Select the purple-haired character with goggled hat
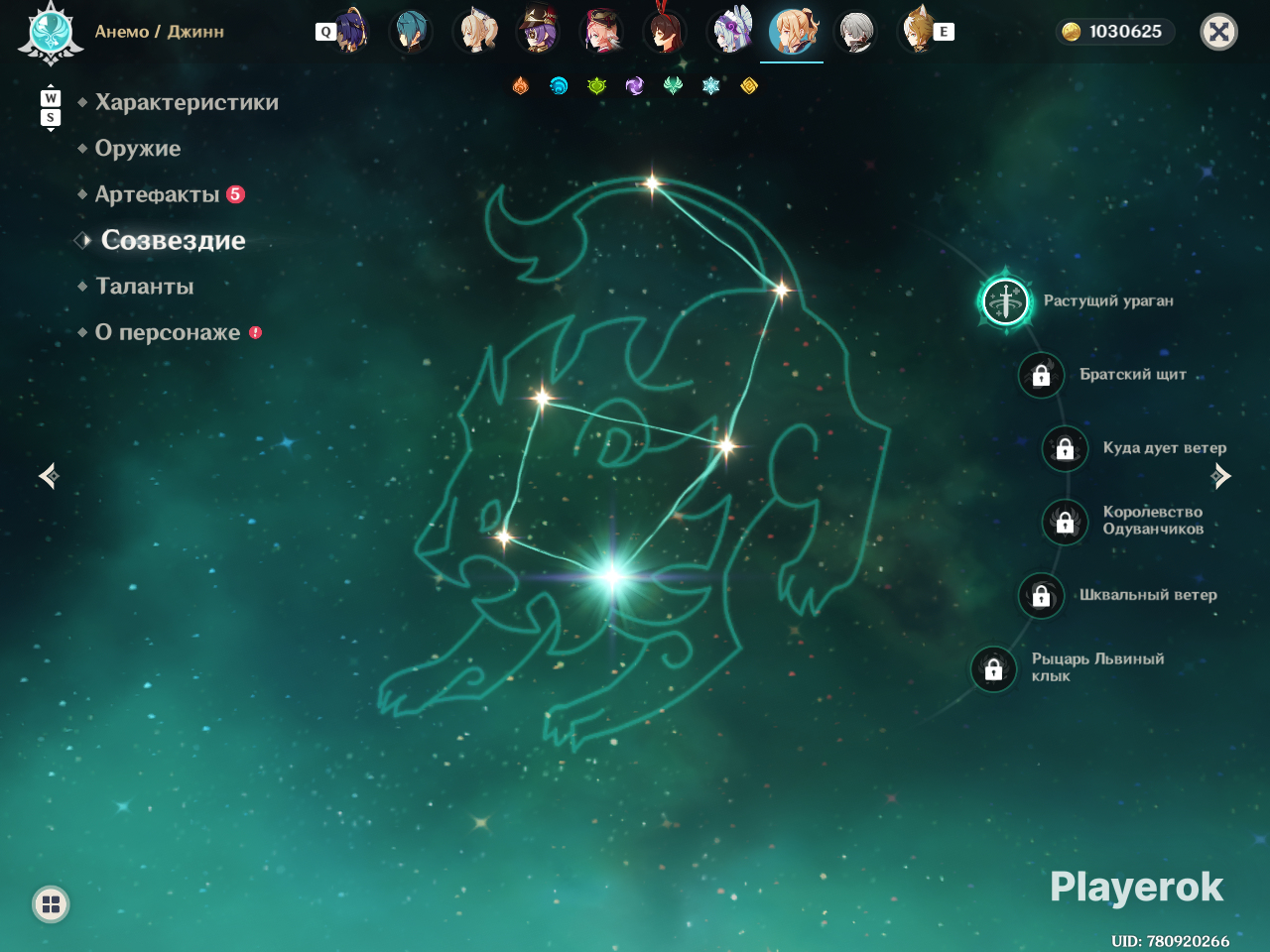Screen dimensions: 1270x952 click(x=539, y=31)
